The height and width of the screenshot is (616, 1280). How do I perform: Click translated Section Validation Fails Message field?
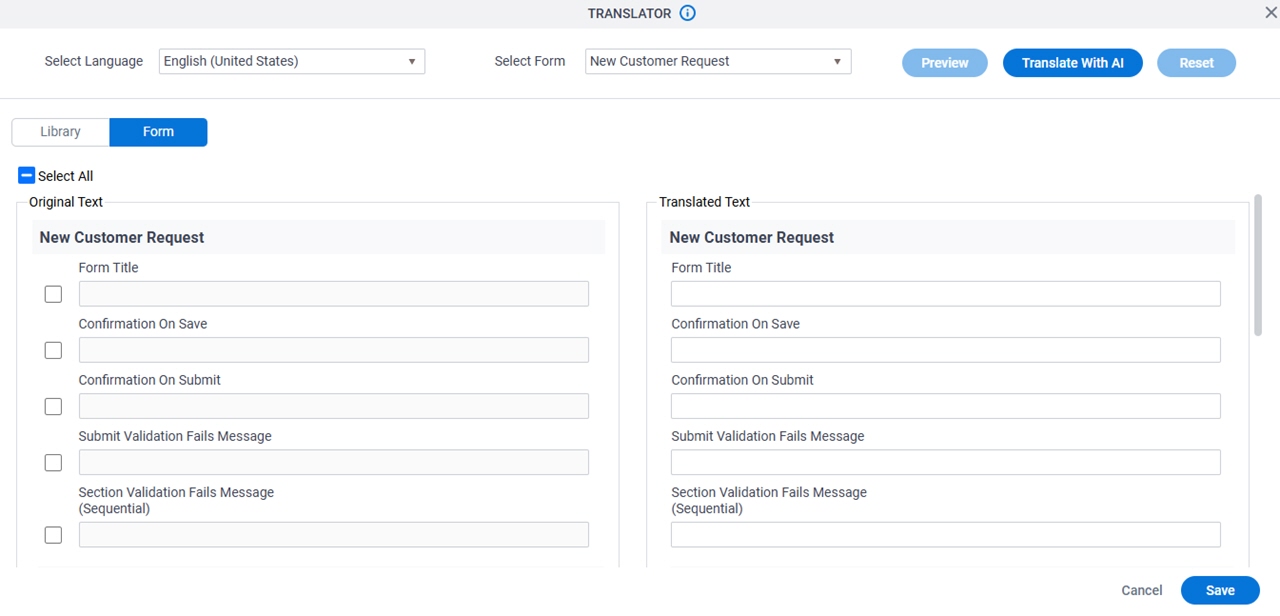946,535
